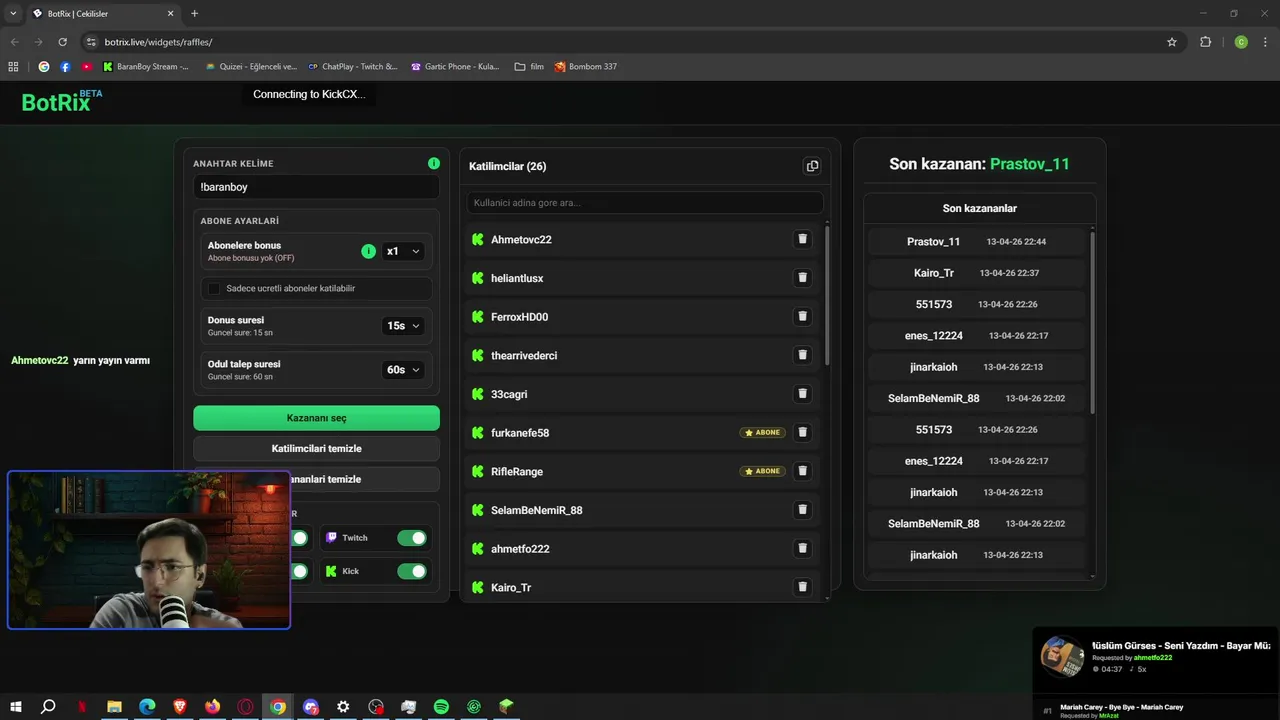Open Discord from the taskbar
The image size is (1280, 720).
[x=310, y=707]
